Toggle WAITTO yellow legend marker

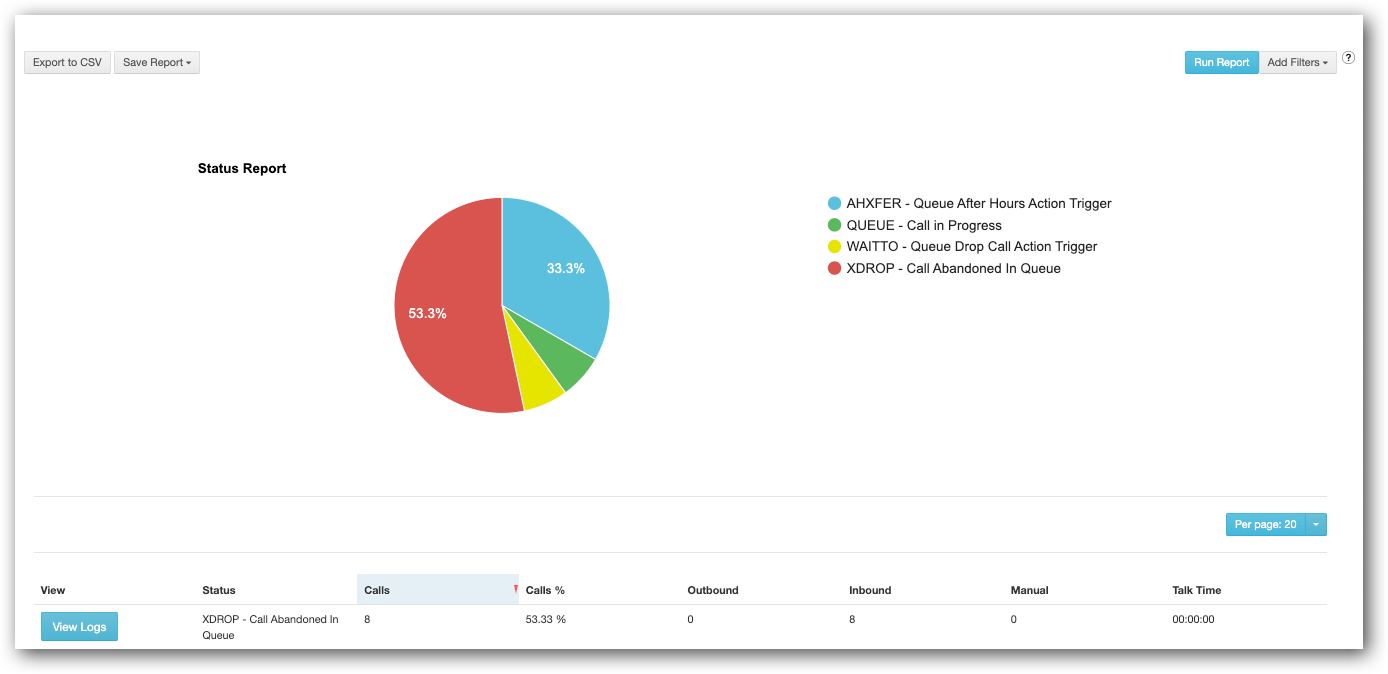pos(834,246)
